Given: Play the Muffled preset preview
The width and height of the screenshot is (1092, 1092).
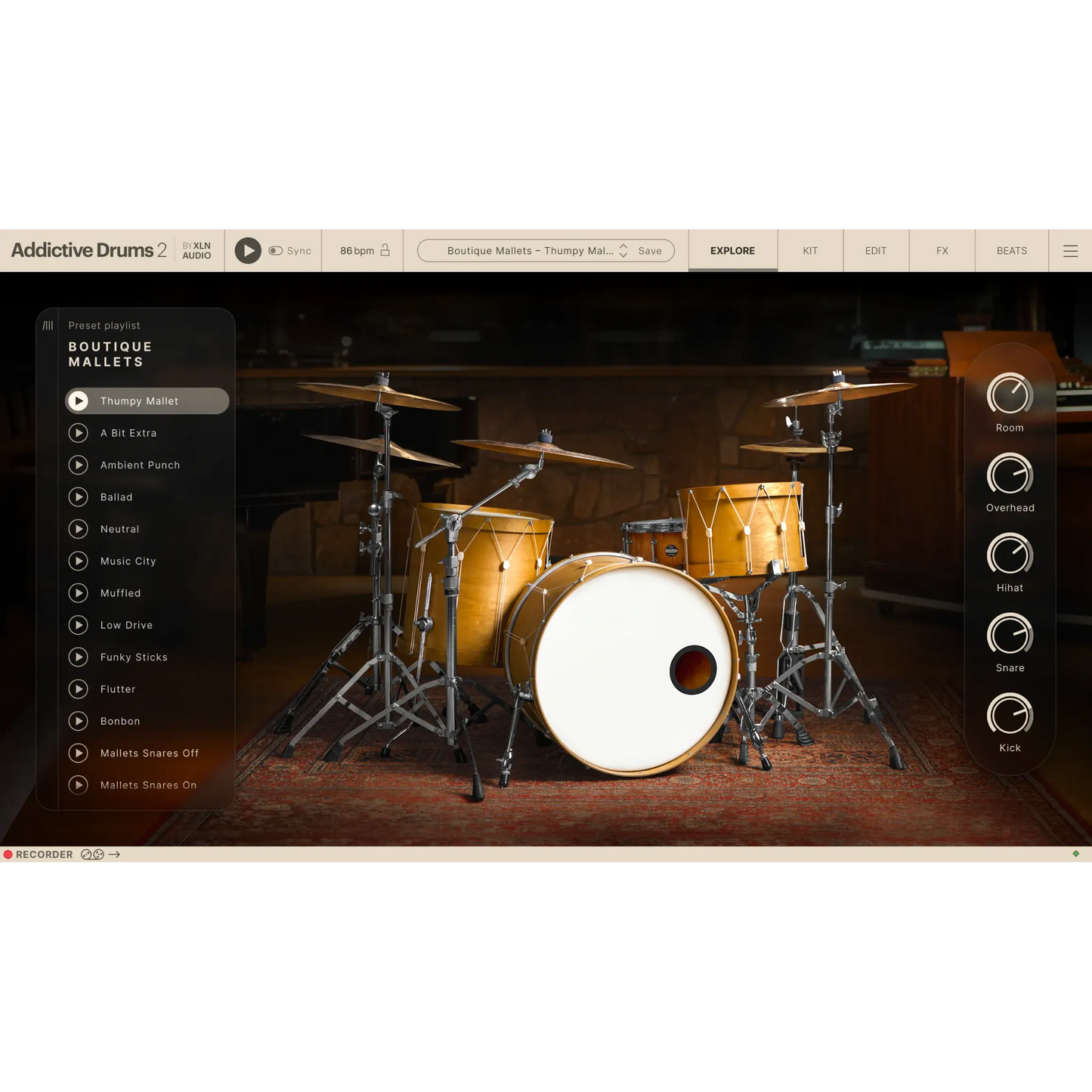Looking at the screenshot, I should click(79, 593).
